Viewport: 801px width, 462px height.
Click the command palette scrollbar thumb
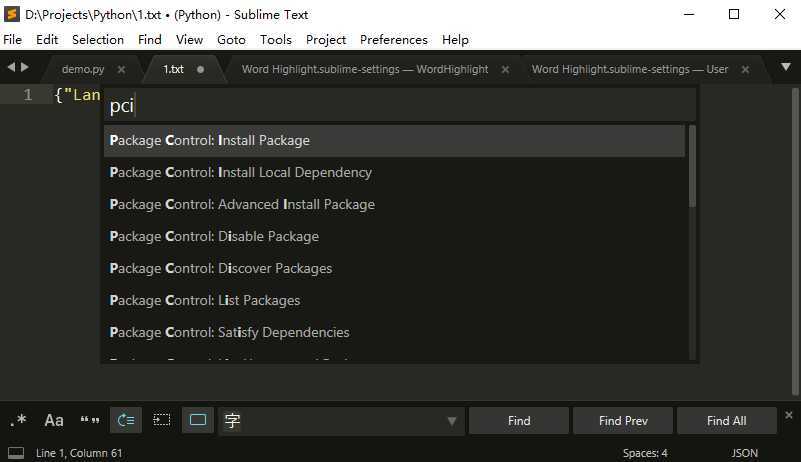tap(692, 167)
